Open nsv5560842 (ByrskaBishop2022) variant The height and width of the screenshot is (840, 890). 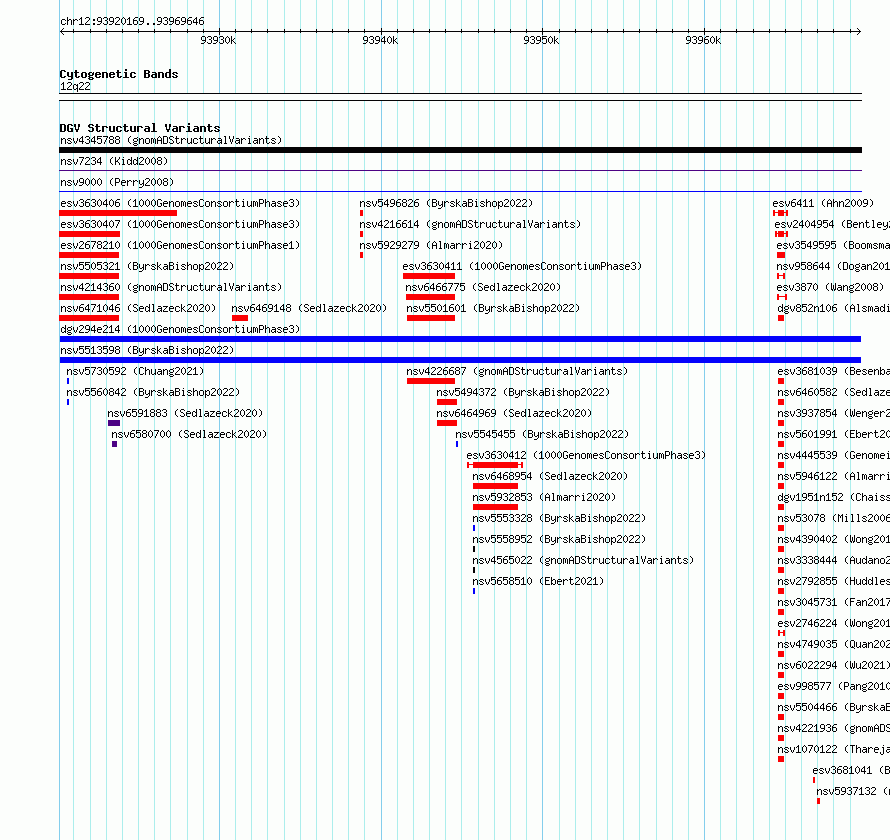coord(153,392)
